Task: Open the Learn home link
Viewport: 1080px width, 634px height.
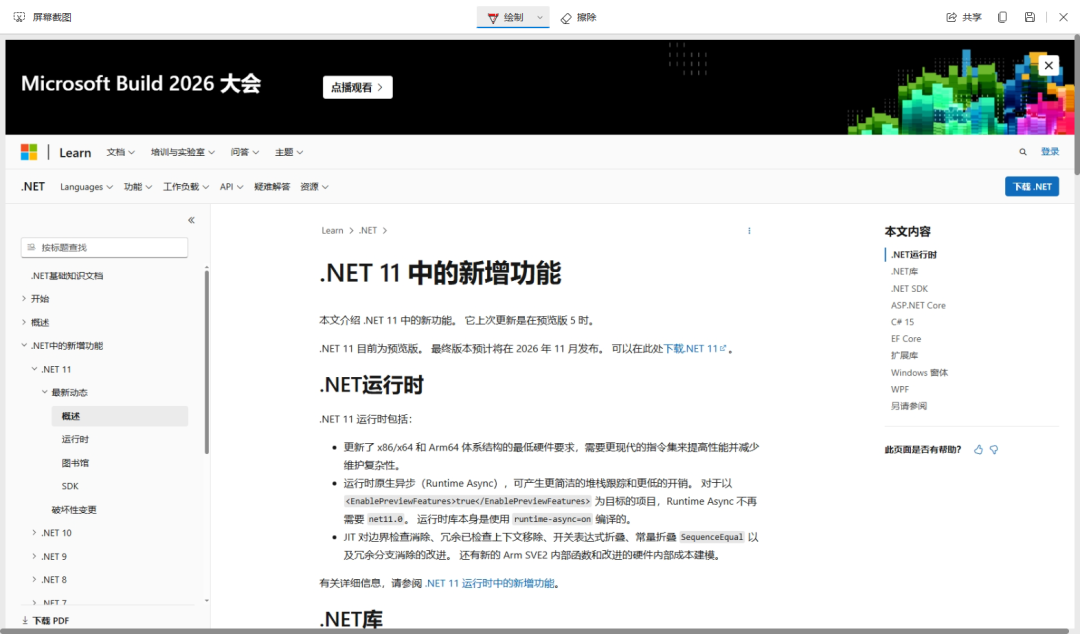Action: coord(75,153)
